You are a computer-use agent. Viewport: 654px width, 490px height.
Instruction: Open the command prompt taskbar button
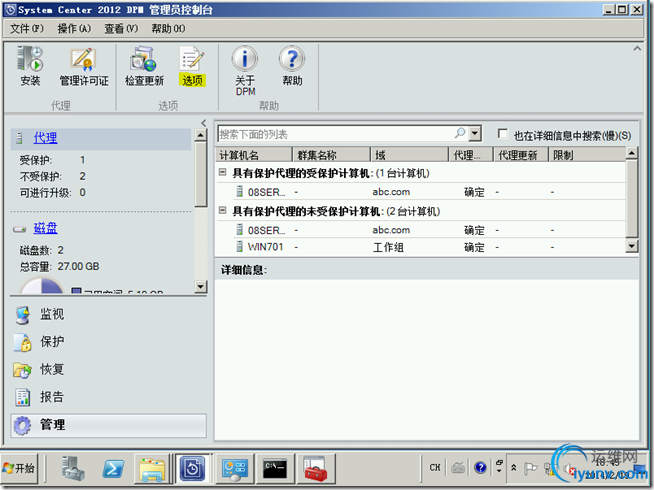click(275, 468)
